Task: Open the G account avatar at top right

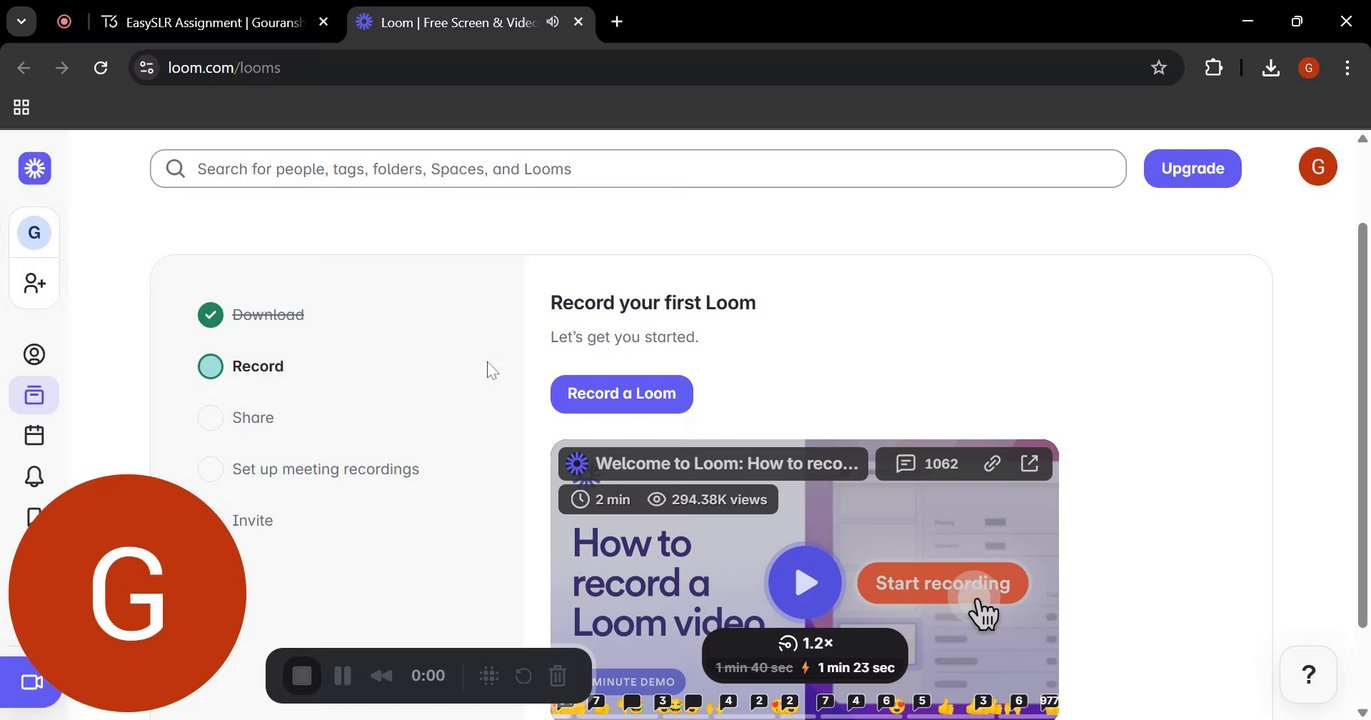Action: click(x=1317, y=166)
